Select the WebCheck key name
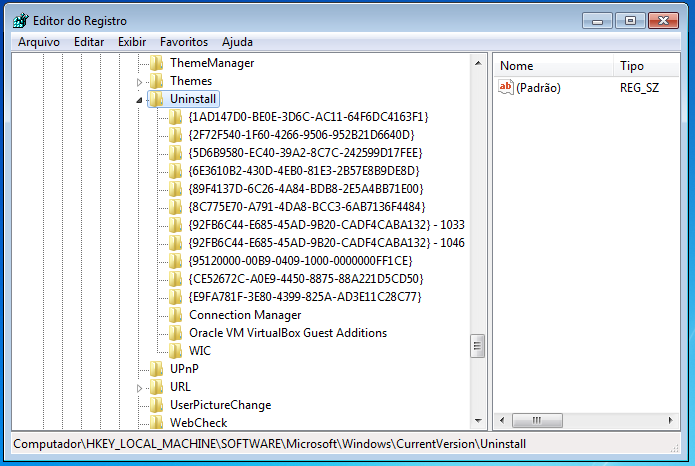 [199, 423]
